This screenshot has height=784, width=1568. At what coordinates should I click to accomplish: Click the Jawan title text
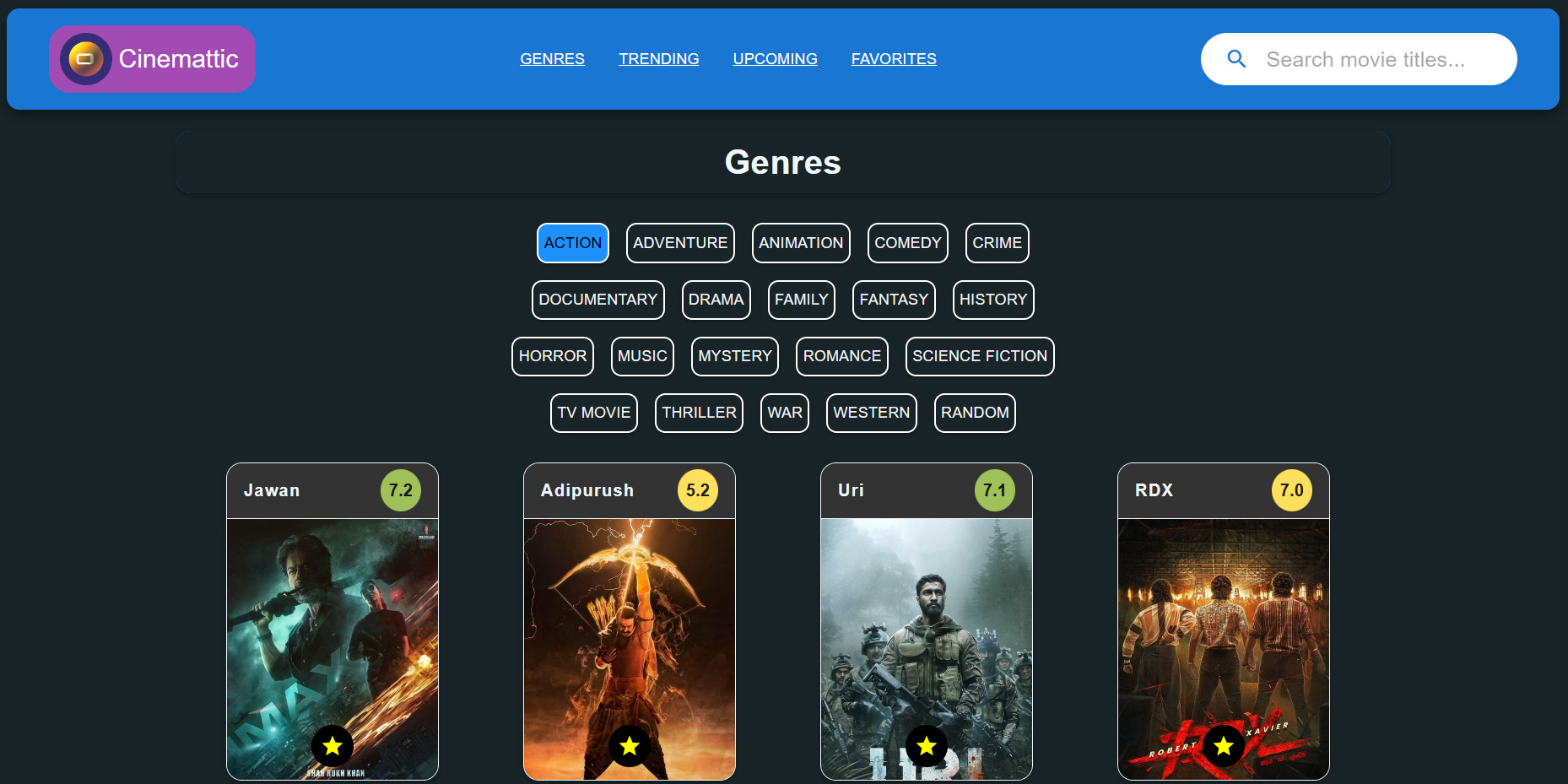(x=272, y=490)
